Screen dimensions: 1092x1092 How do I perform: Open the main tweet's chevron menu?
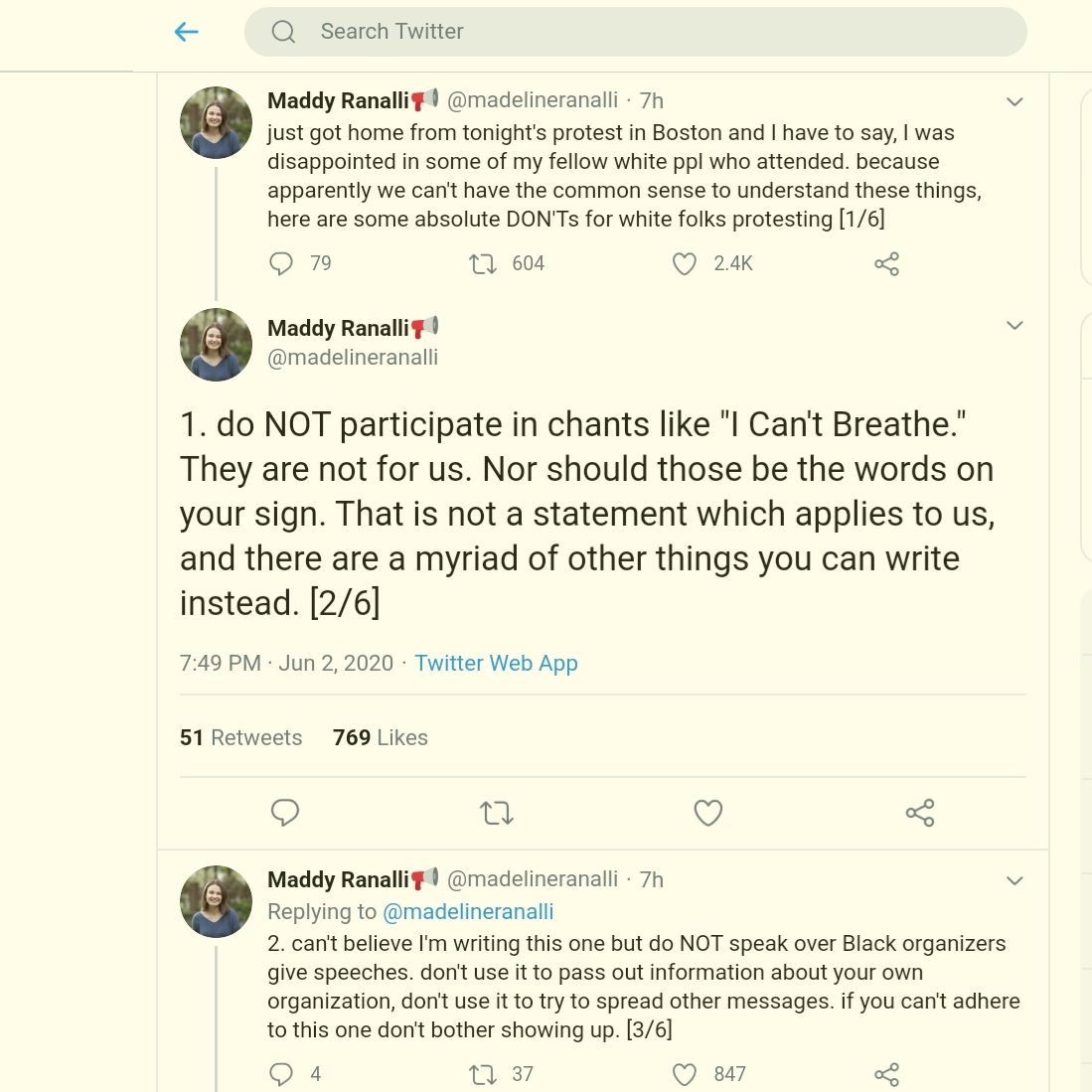[x=1014, y=325]
